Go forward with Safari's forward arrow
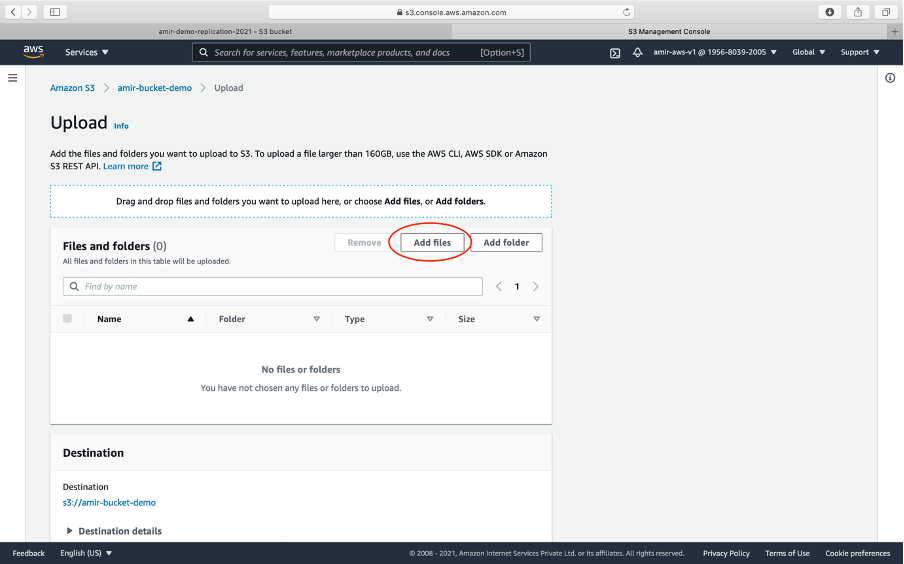904x564 pixels. [x=29, y=12]
